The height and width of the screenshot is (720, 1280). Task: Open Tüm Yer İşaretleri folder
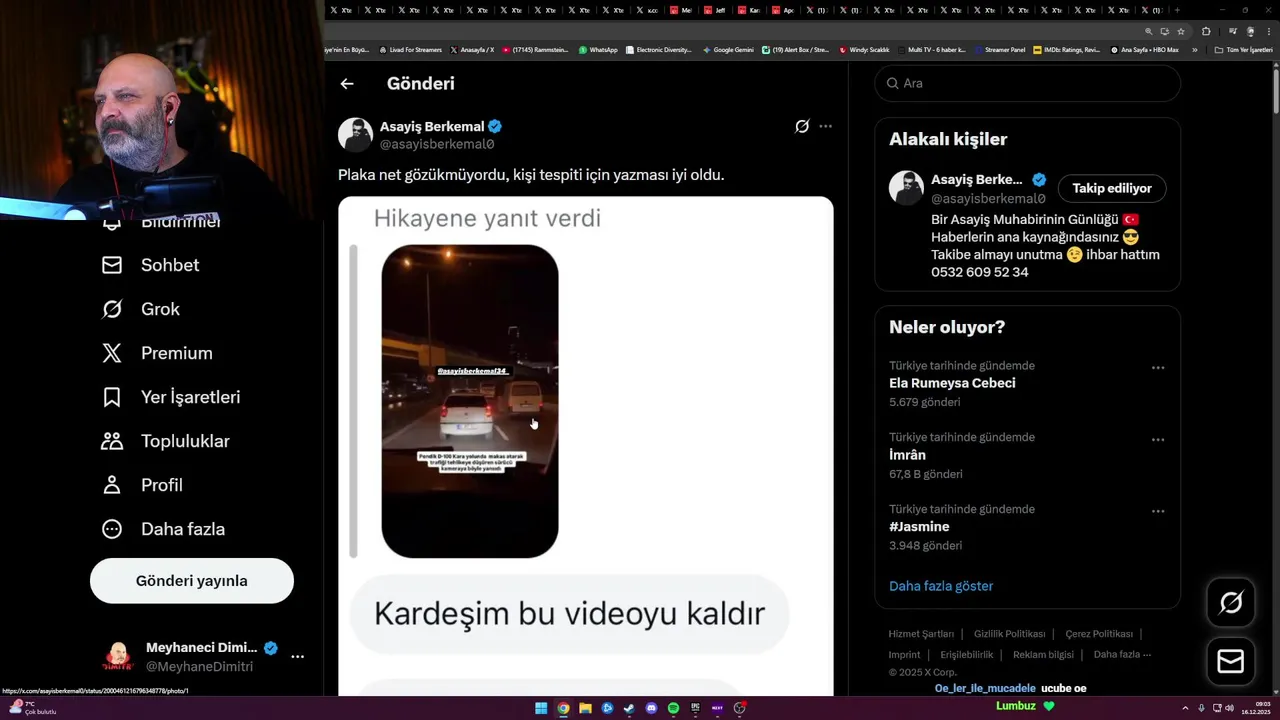tap(1243, 49)
